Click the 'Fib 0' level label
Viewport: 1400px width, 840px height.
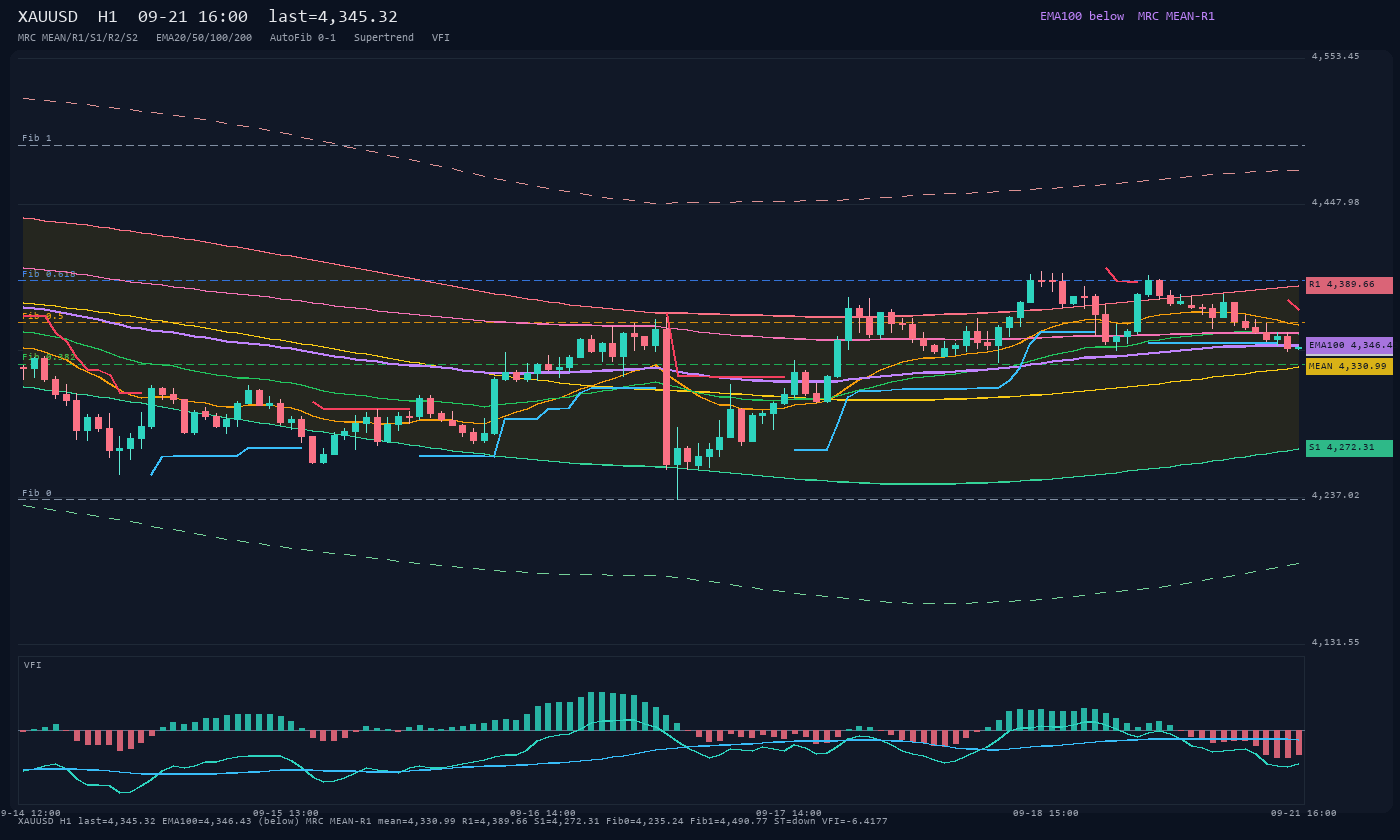(x=37, y=493)
